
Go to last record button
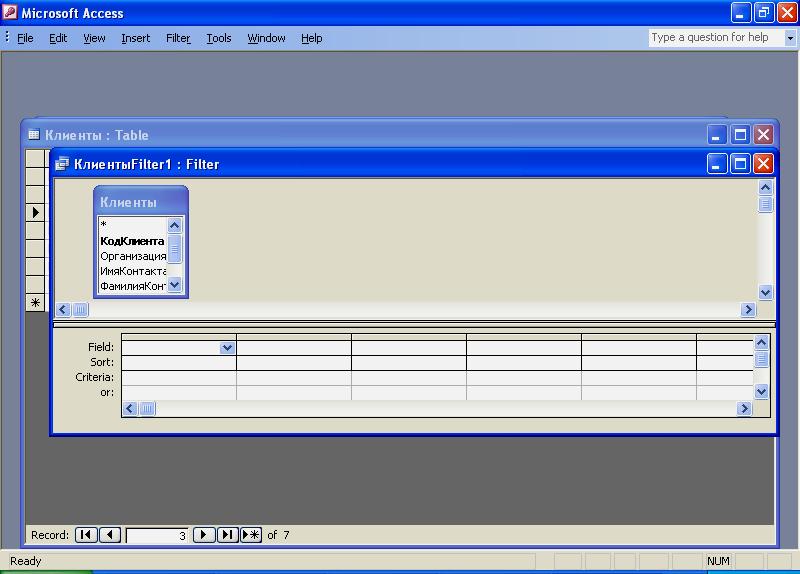pos(228,535)
